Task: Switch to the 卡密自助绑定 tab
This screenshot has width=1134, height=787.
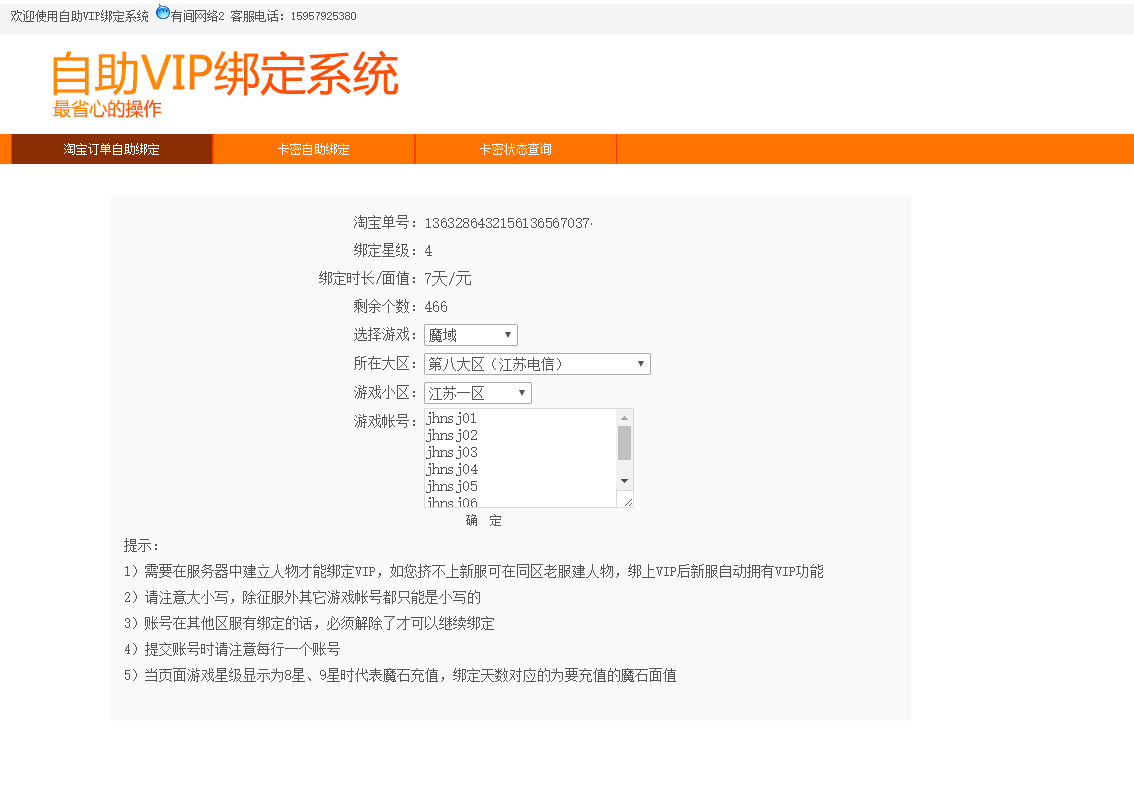Action: pyautogui.click(x=313, y=148)
